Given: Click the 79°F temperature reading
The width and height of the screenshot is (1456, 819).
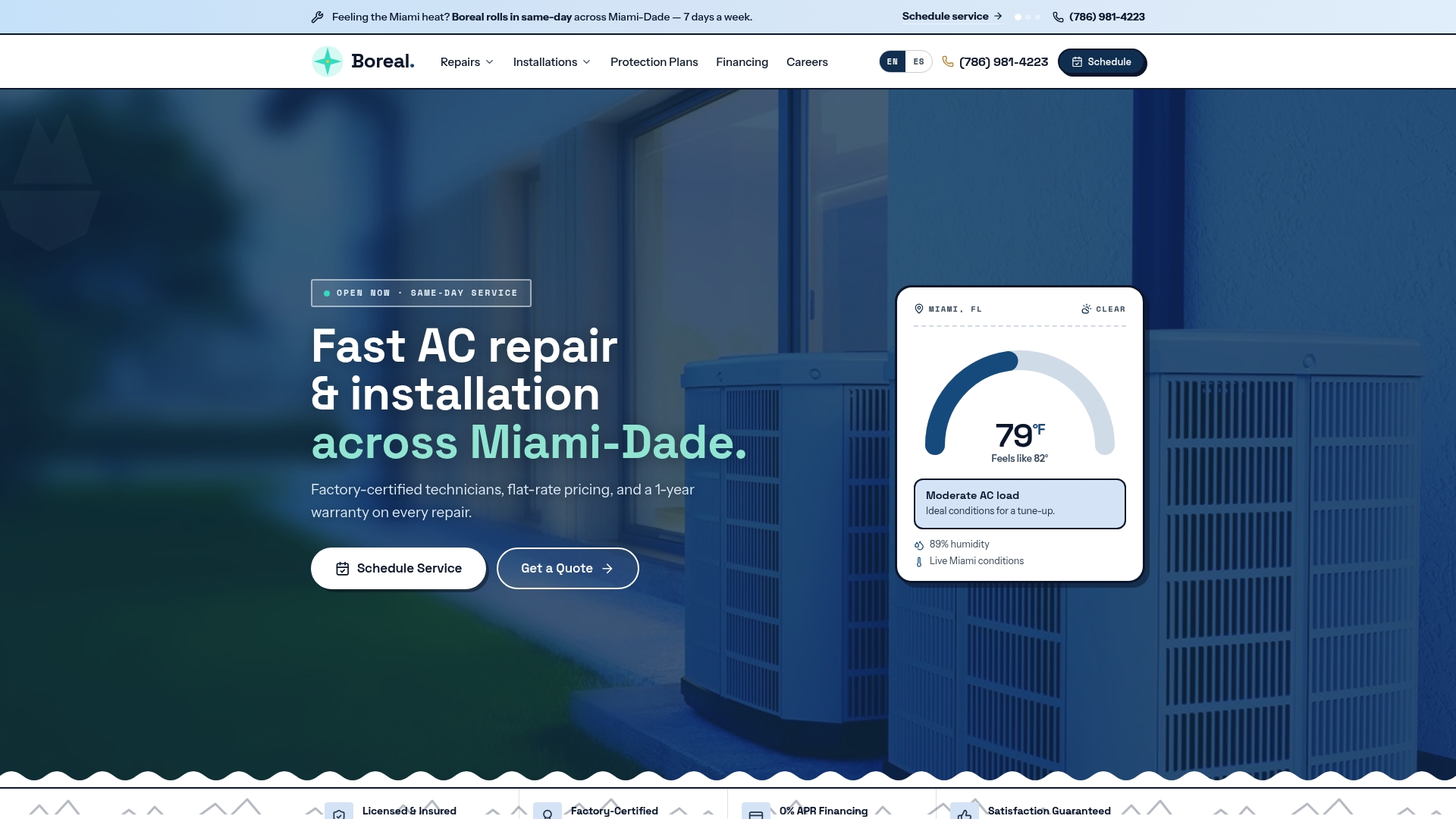Looking at the screenshot, I should click(x=1020, y=436).
